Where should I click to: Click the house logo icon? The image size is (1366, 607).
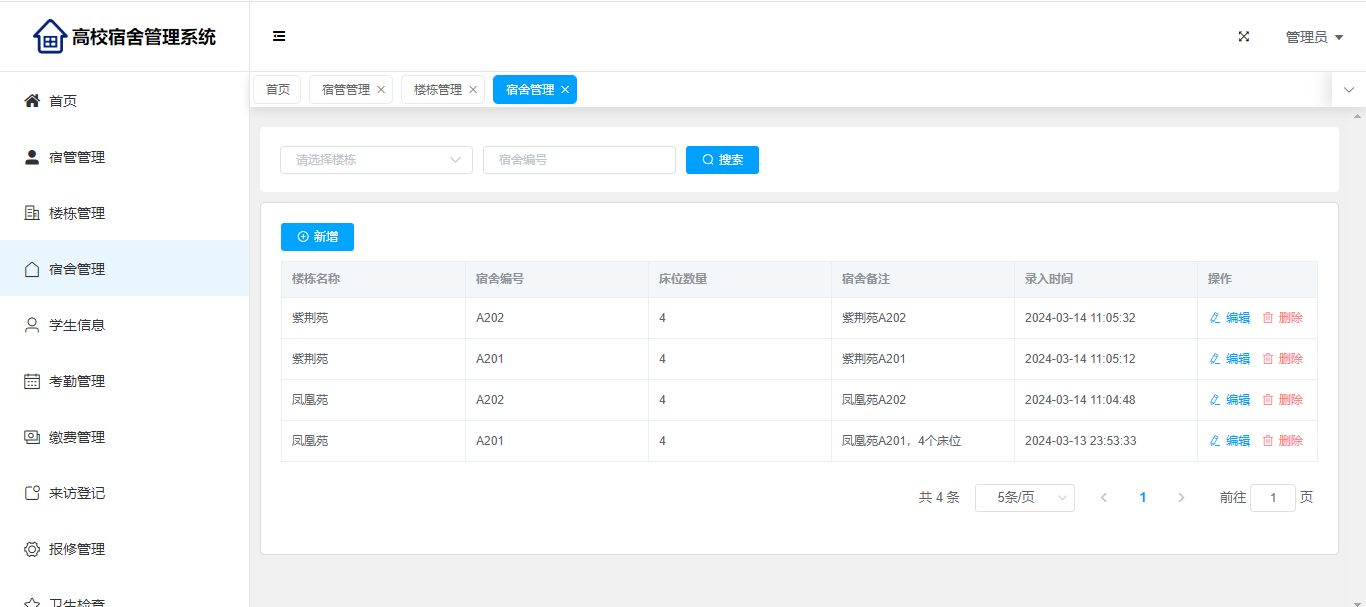(x=49, y=37)
